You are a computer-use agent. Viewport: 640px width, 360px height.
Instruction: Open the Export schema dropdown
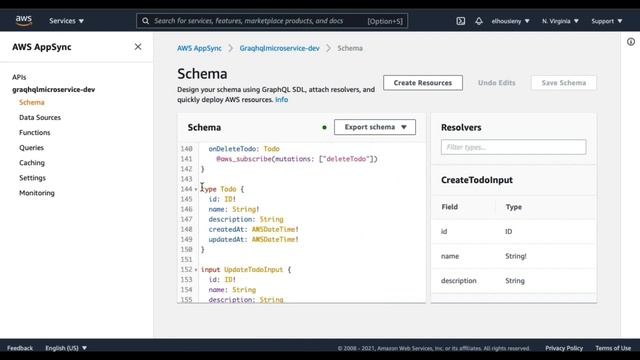coord(375,127)
